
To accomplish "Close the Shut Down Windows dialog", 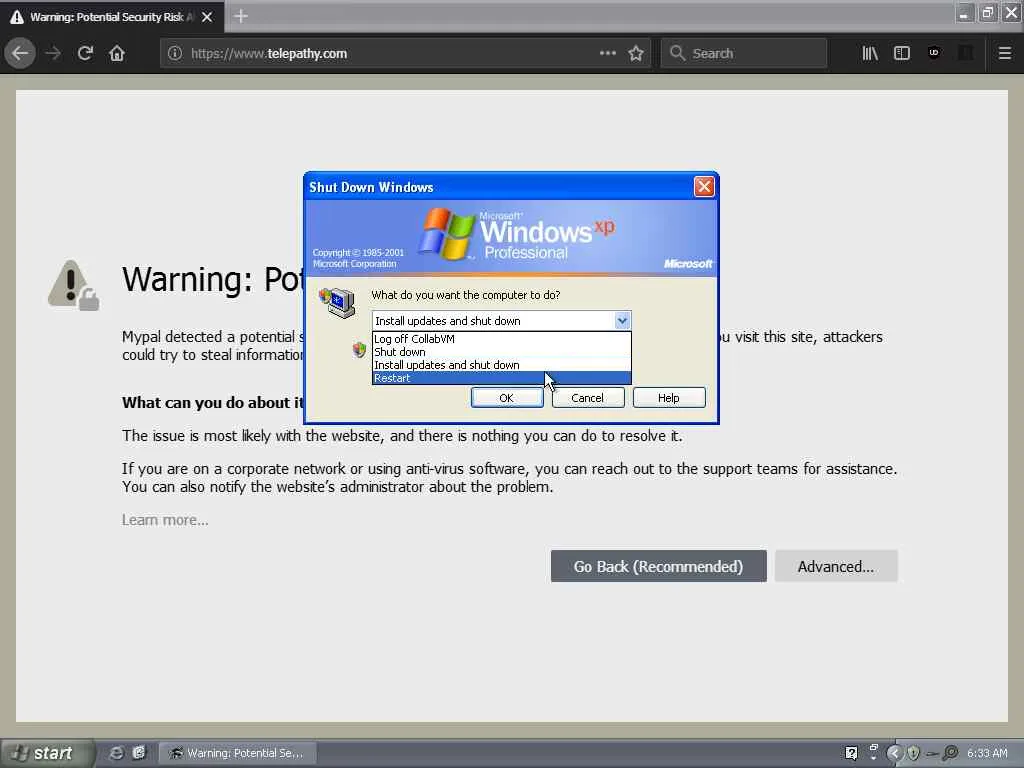I will (x=704, y=187).
